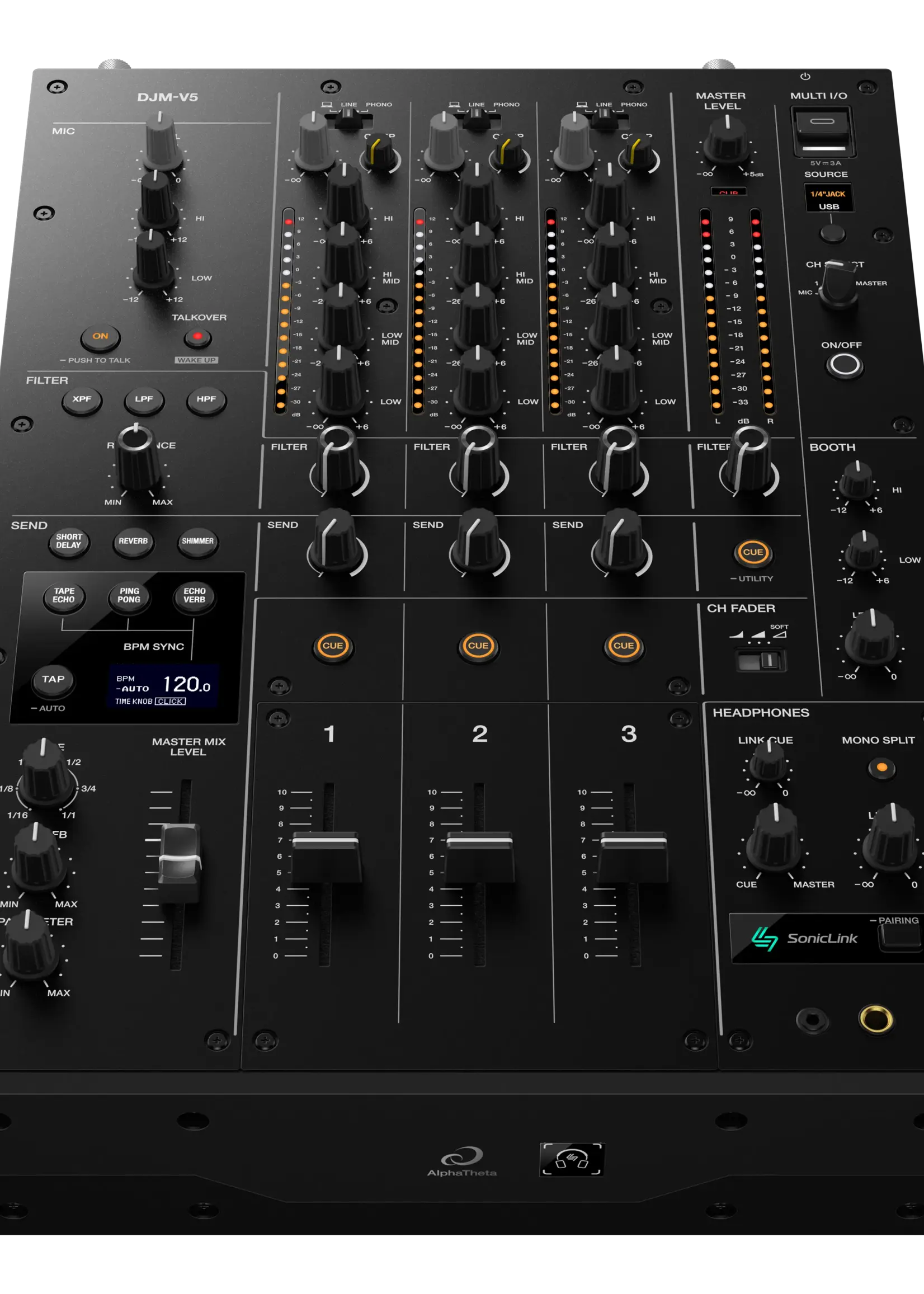Viewport: 924px width, 1294px height.
Task: Click the SonicLink logo
Action: coord(804,938)
